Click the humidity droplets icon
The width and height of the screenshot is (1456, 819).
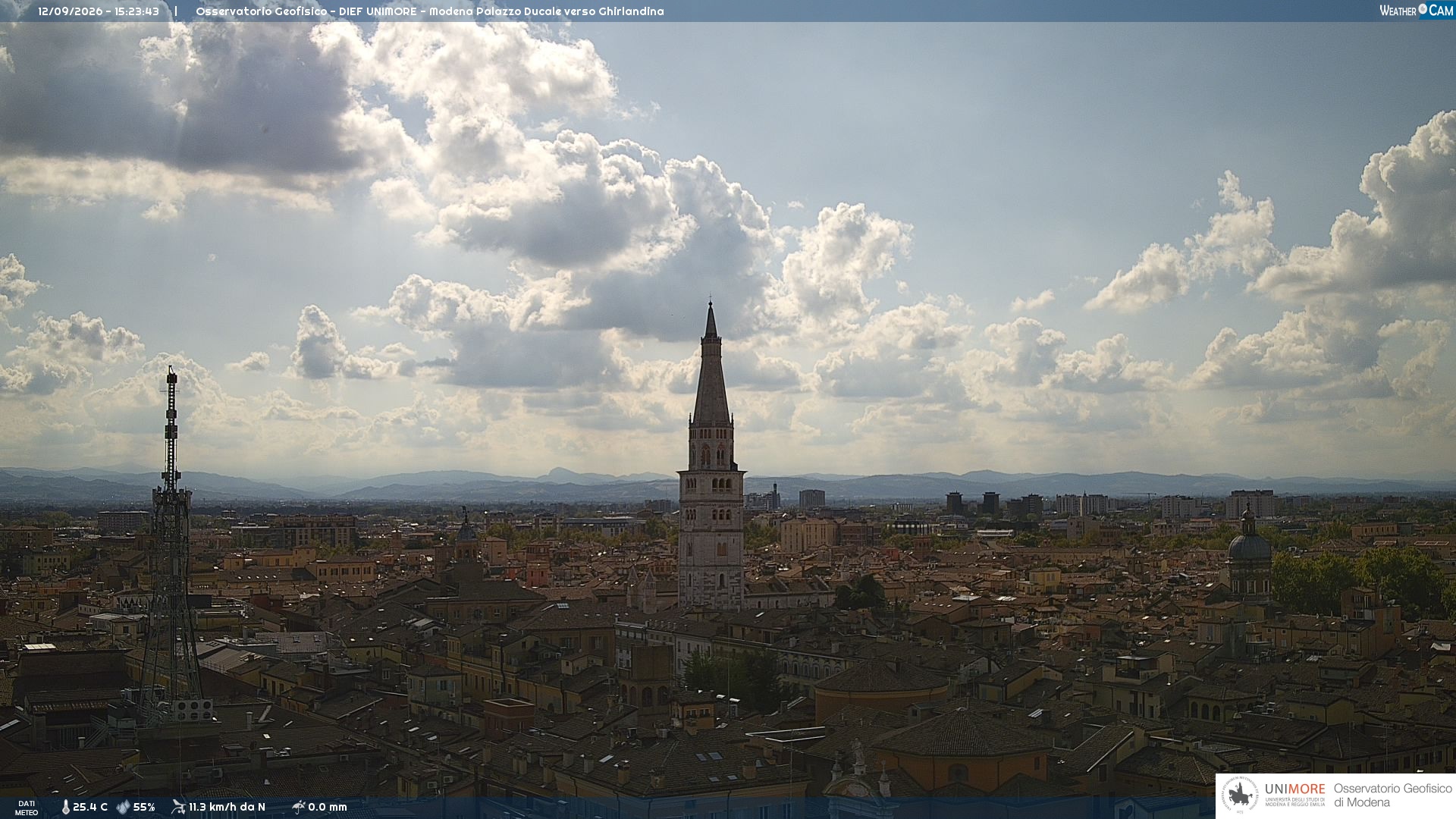point(123,808)
